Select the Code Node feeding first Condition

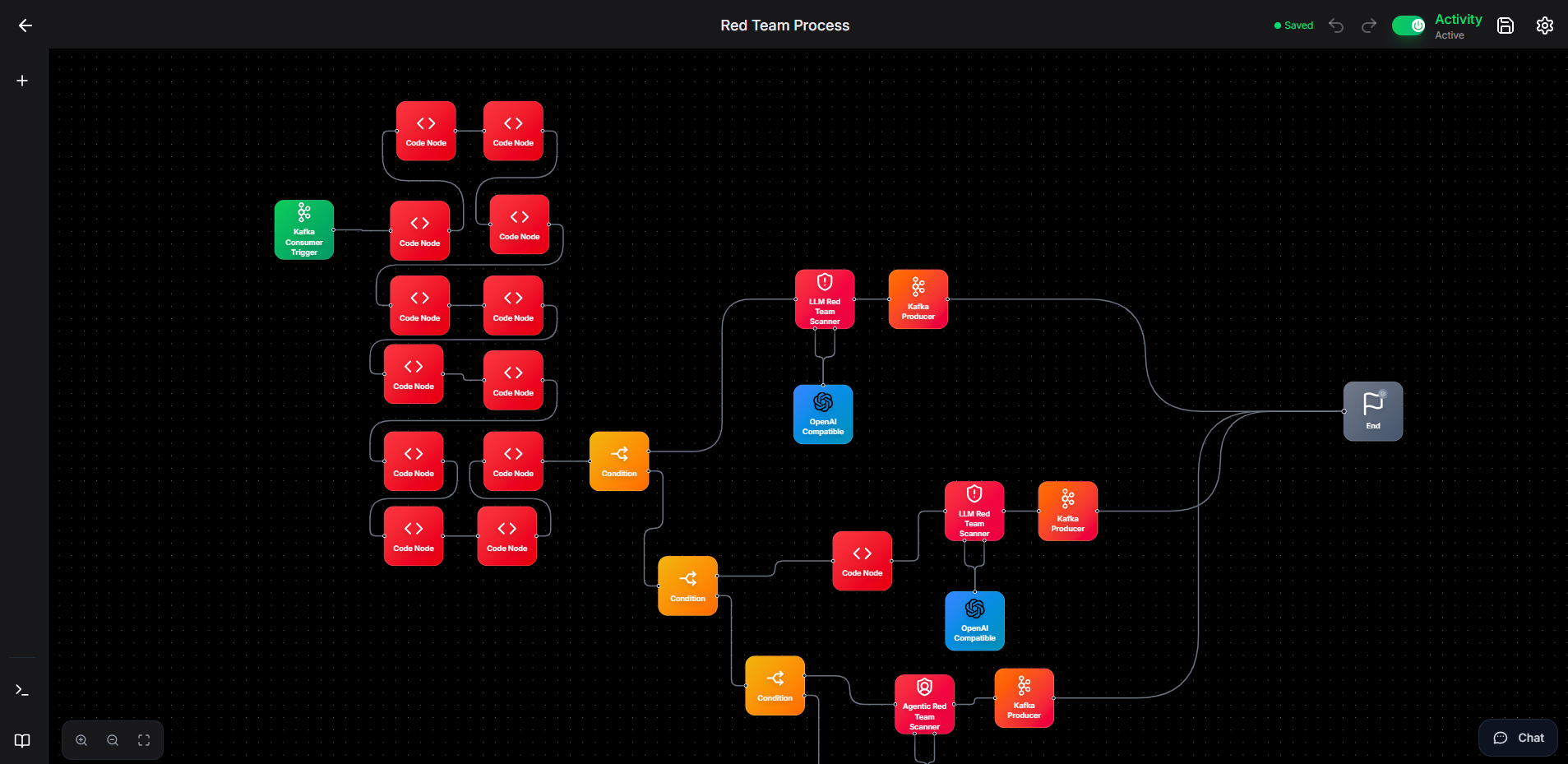[513, 461]
